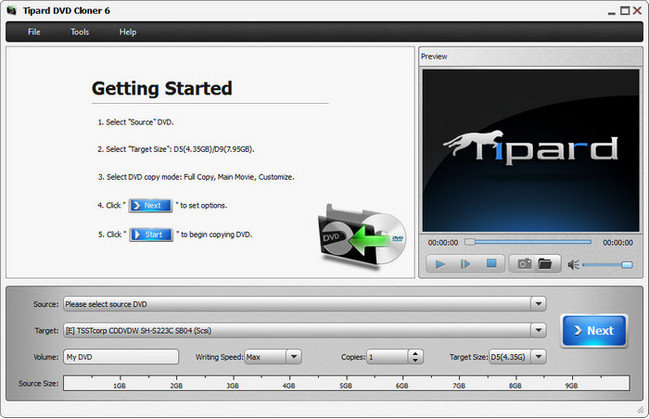Adjust the volume slider handle
649x419 pixels.
pyautogui.click(x=626, y=265)
